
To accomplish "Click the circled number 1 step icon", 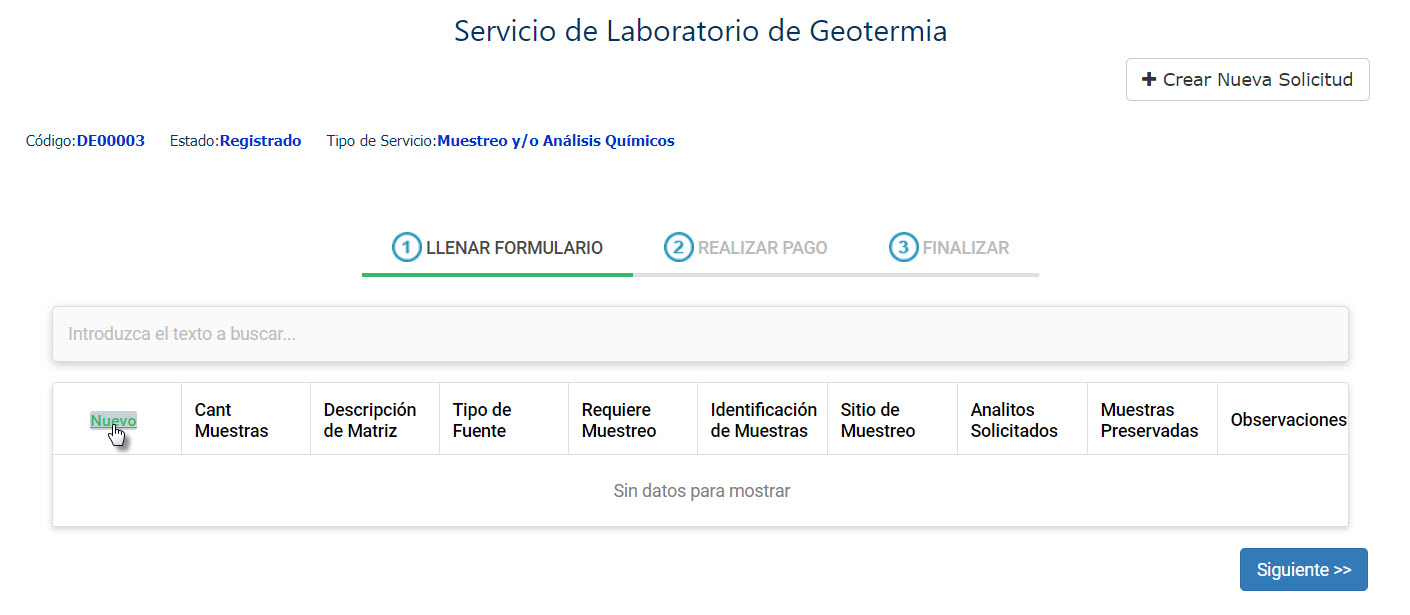I will click(x=406, y=248).
